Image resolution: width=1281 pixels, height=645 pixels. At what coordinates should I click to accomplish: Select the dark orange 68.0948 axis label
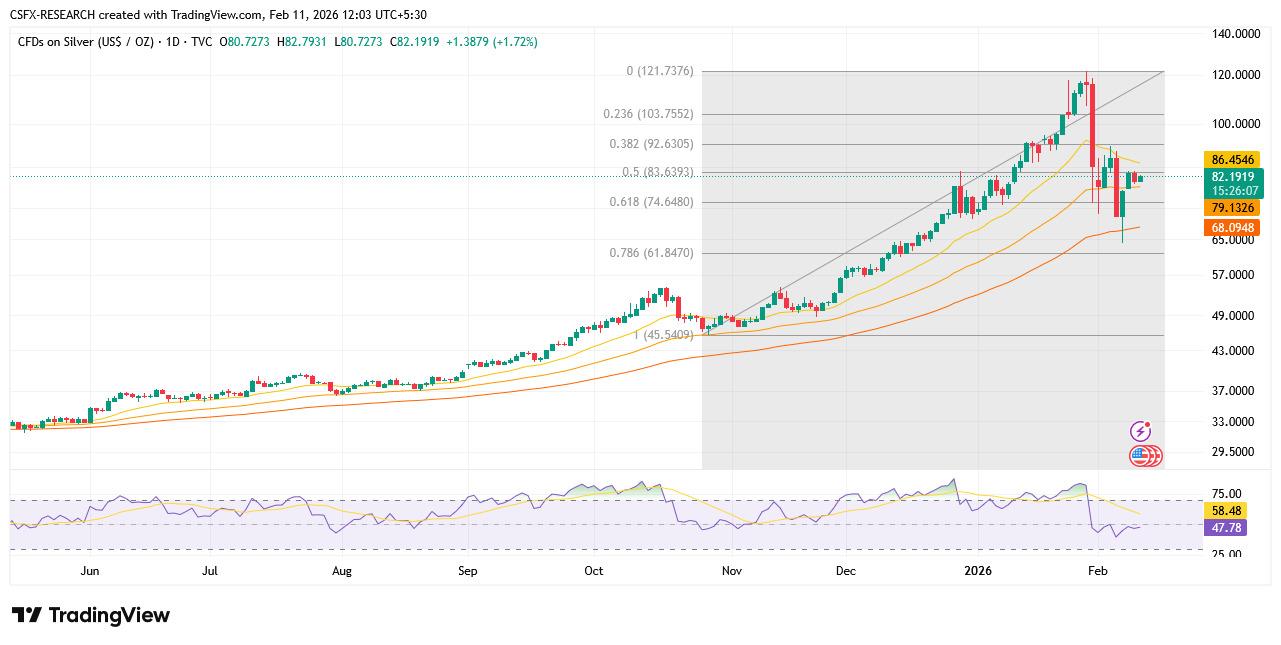[x=1233, y=228]
